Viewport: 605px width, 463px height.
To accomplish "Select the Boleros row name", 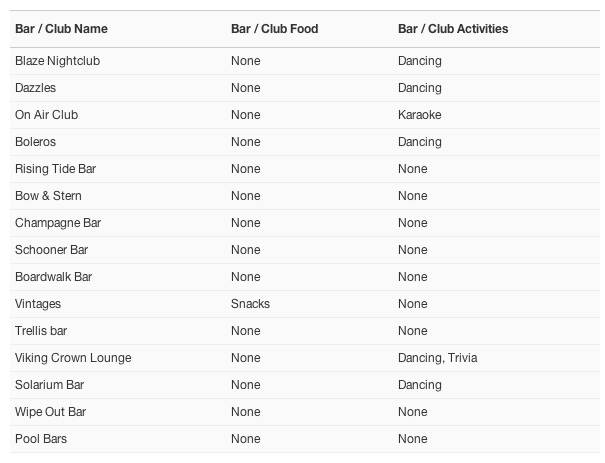I will coord(35,142).
